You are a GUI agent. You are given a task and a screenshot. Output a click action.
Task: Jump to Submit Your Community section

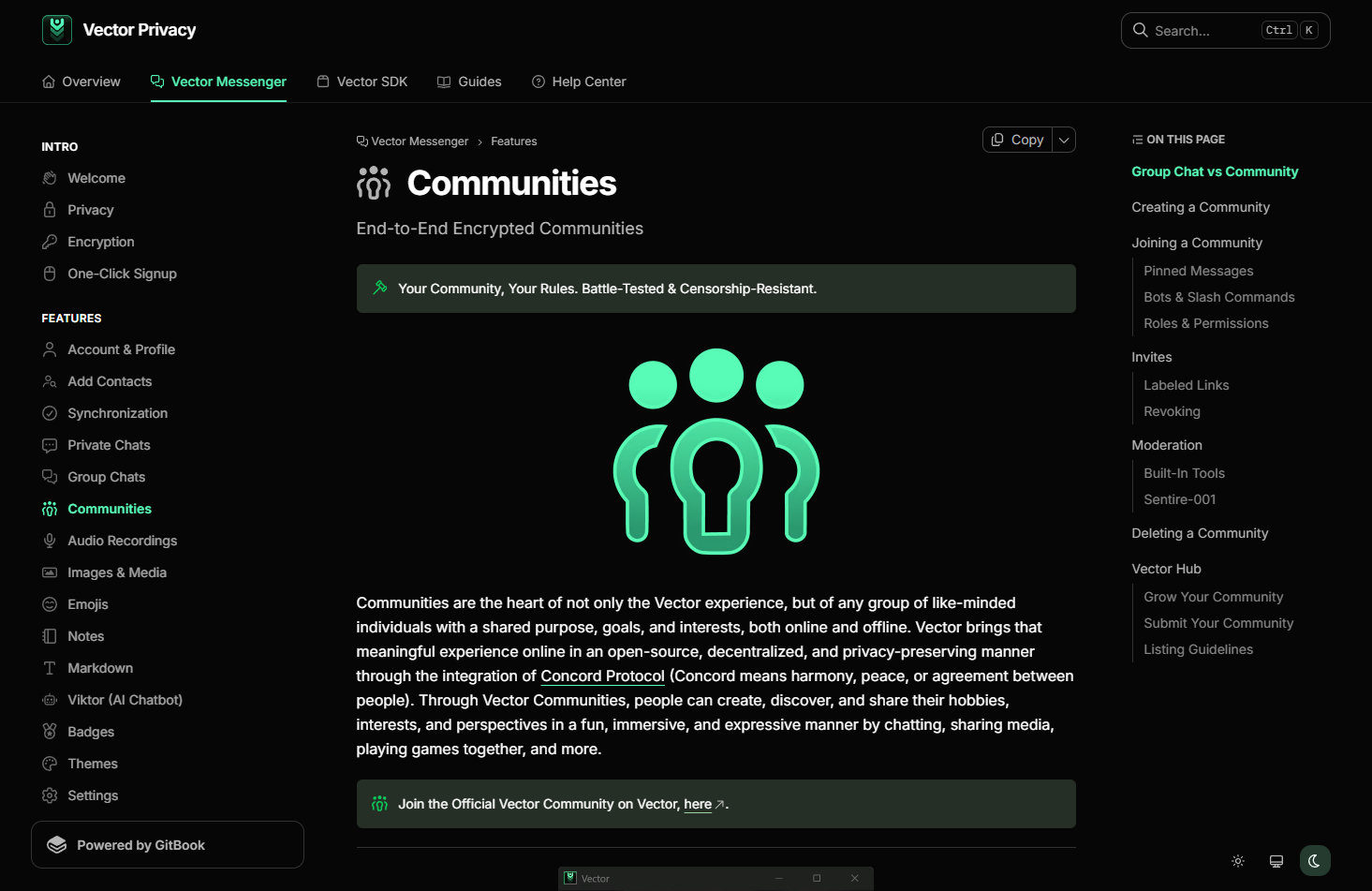point(1218,623)
